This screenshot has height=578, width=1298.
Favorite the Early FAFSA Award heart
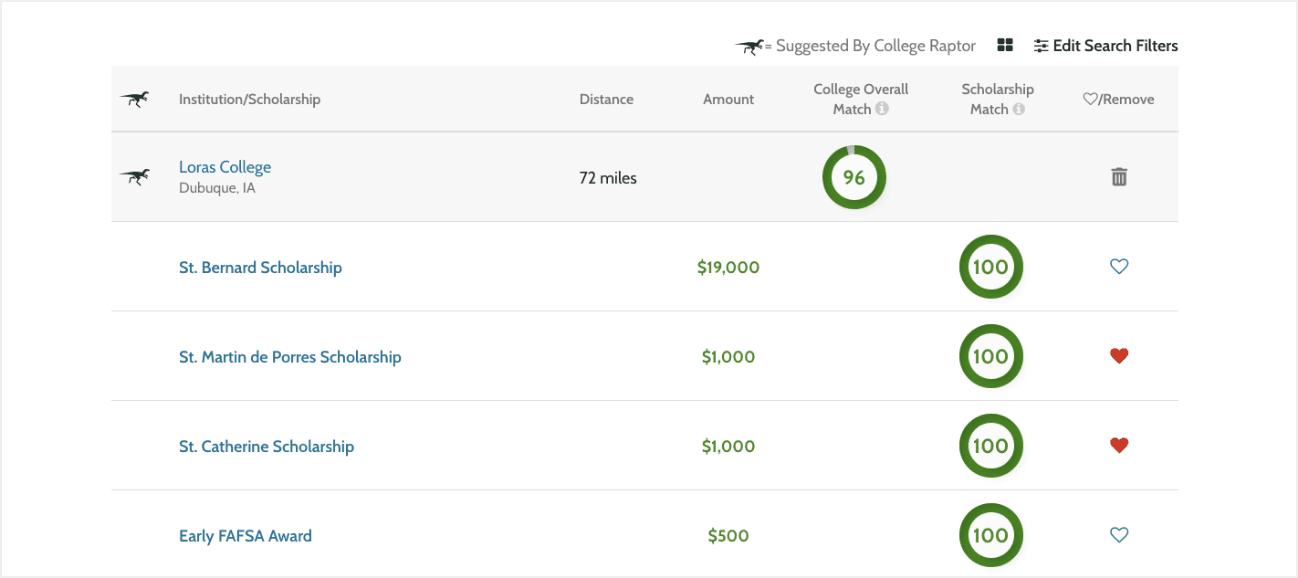(x=1119, y=535)
